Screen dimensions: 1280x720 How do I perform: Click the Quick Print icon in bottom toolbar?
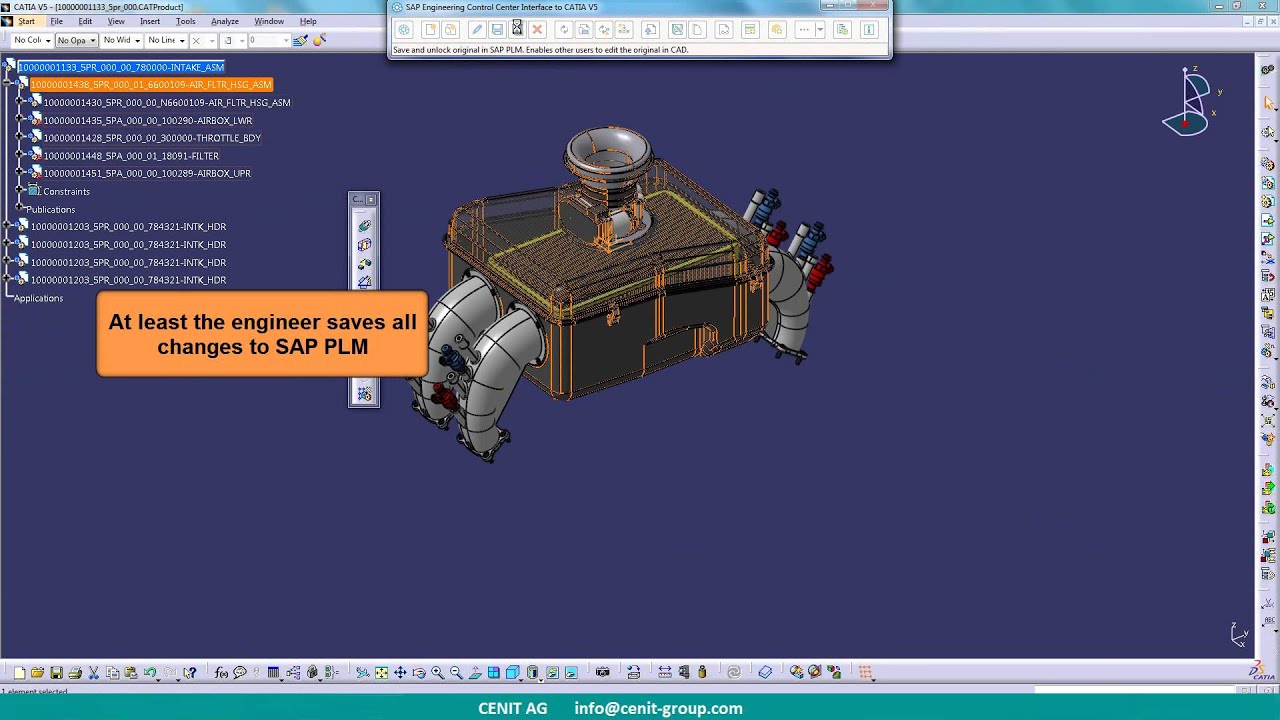[x=75, y=672]
